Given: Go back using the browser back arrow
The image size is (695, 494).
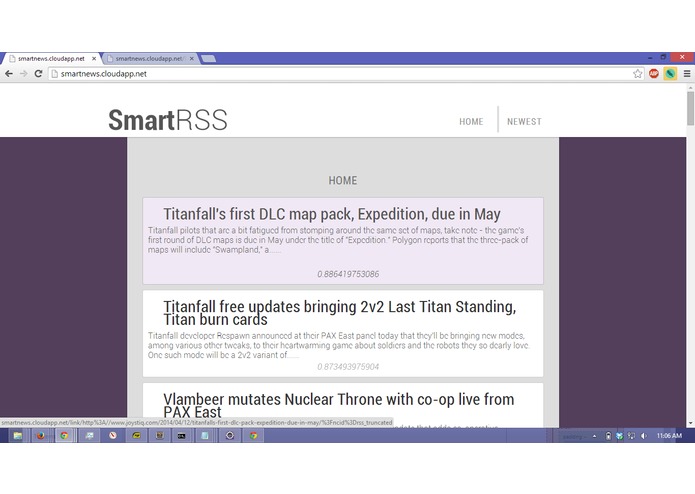Looking at the screenshot, I should pyautogui.click(x=9, y=74).
